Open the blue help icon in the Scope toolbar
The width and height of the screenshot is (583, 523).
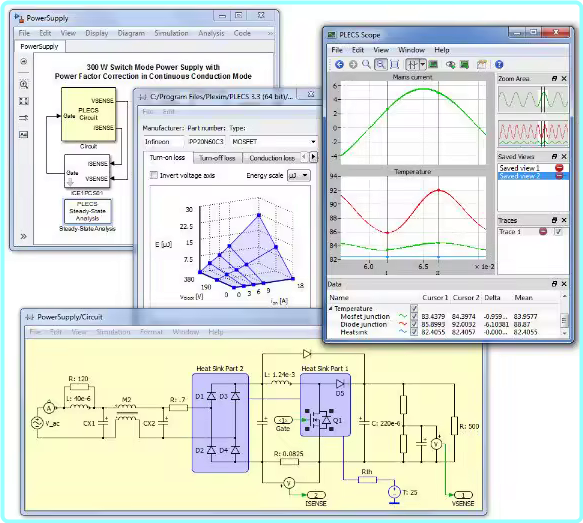pos(499,65)
